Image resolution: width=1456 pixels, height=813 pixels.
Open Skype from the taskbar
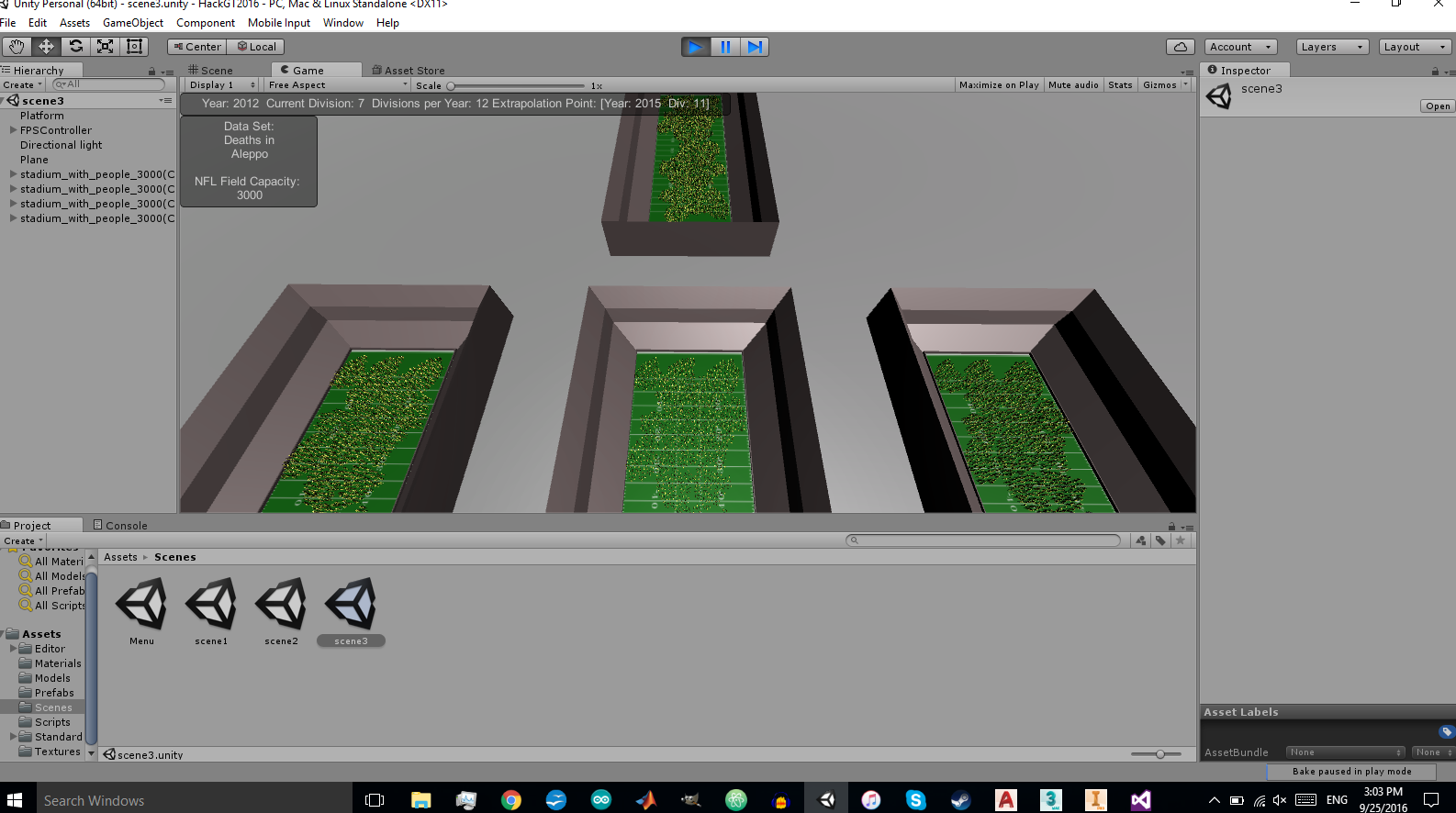(x=916, y=800)
